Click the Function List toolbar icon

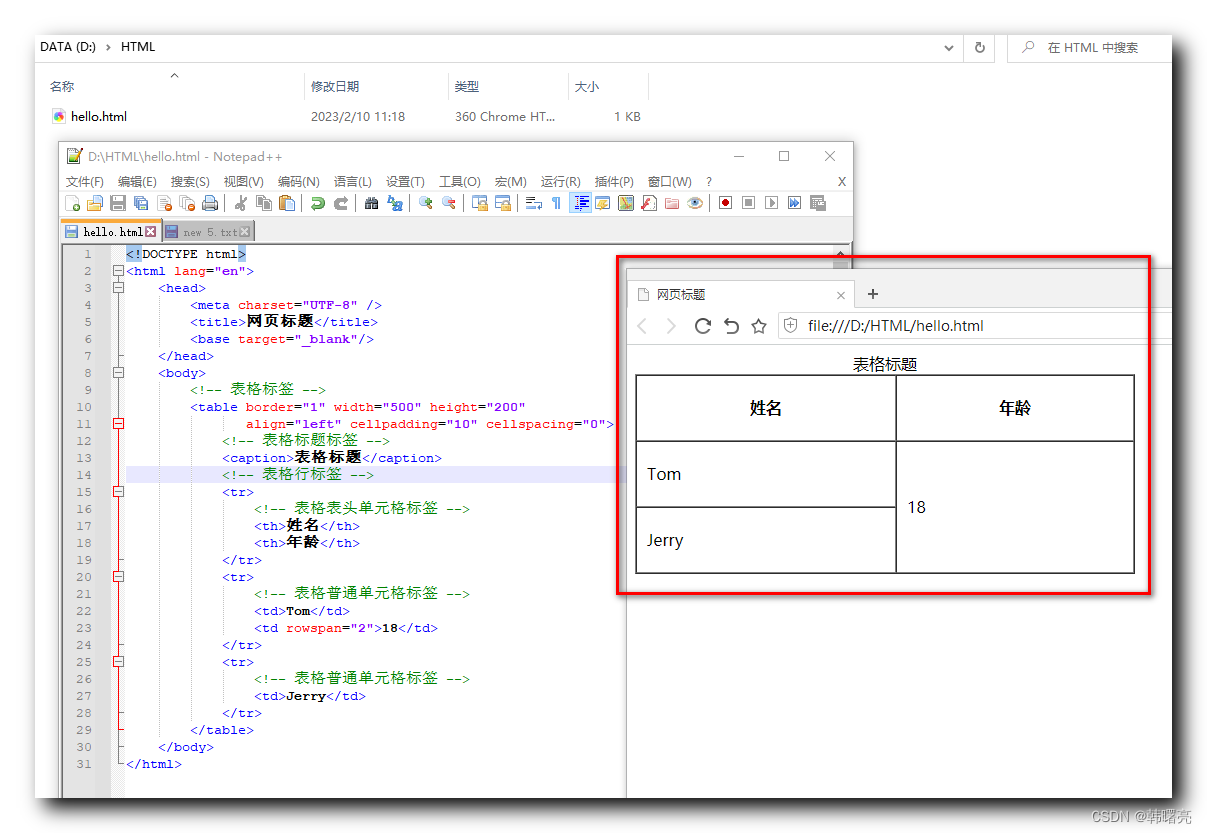pos(648,203)
